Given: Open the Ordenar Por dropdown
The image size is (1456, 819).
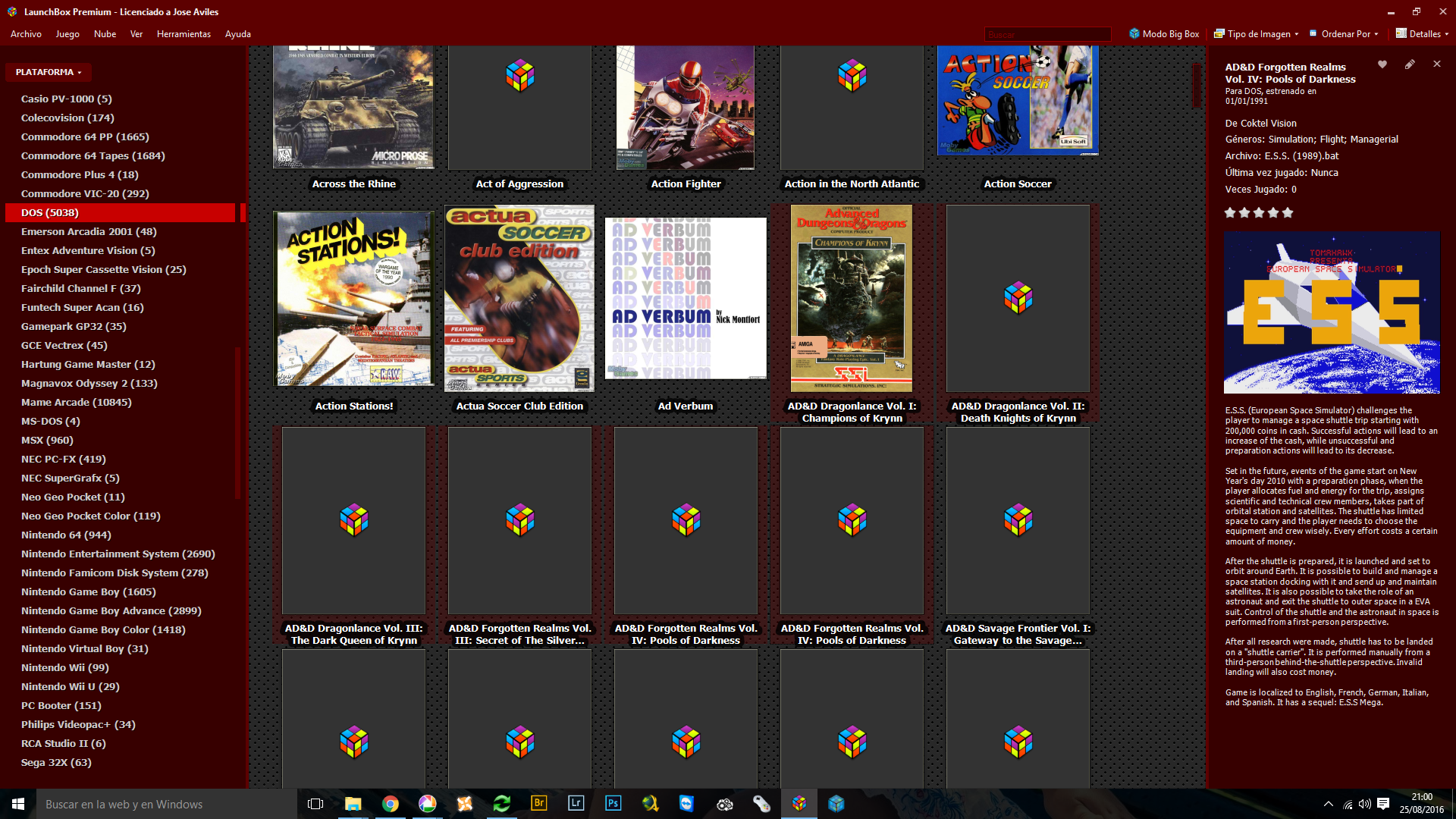Looking at the screenshot, I should (x=1345, y=34).
